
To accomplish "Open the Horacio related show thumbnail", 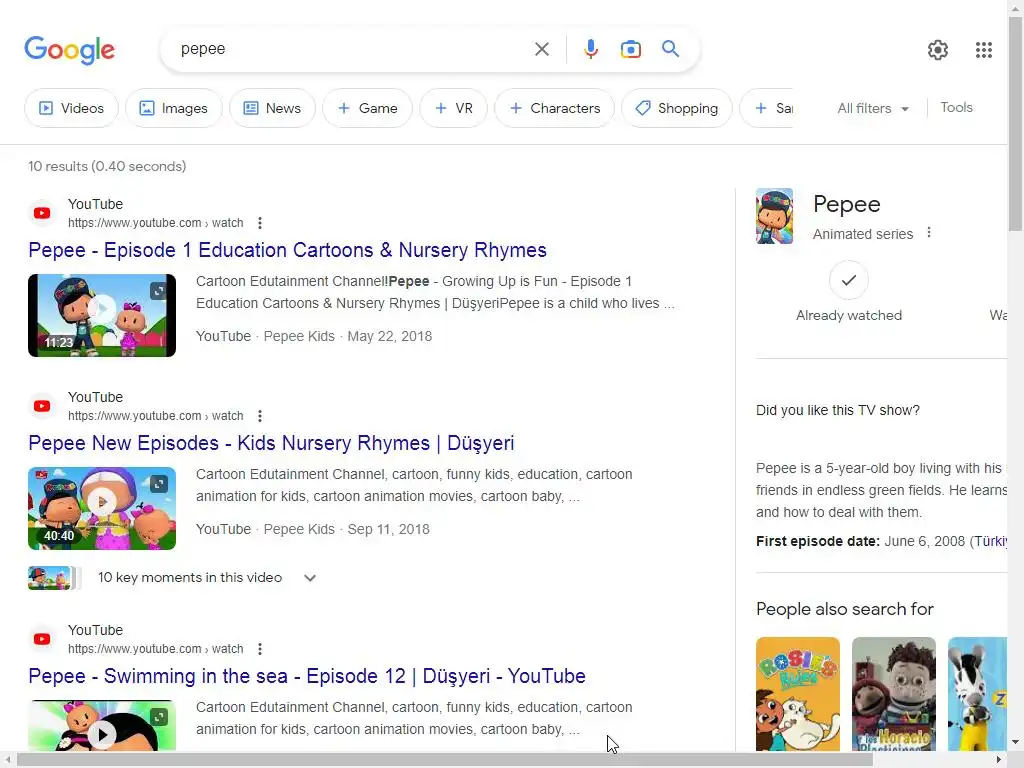I will (894, 694).
